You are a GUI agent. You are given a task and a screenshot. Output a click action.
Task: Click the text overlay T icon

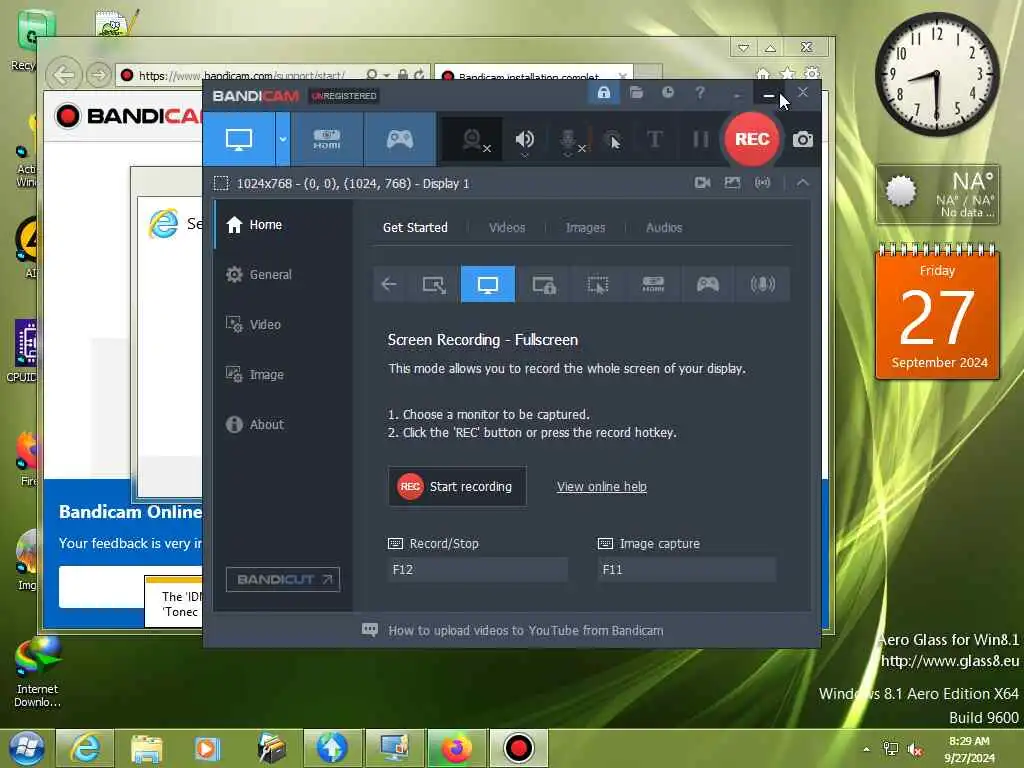654,139
